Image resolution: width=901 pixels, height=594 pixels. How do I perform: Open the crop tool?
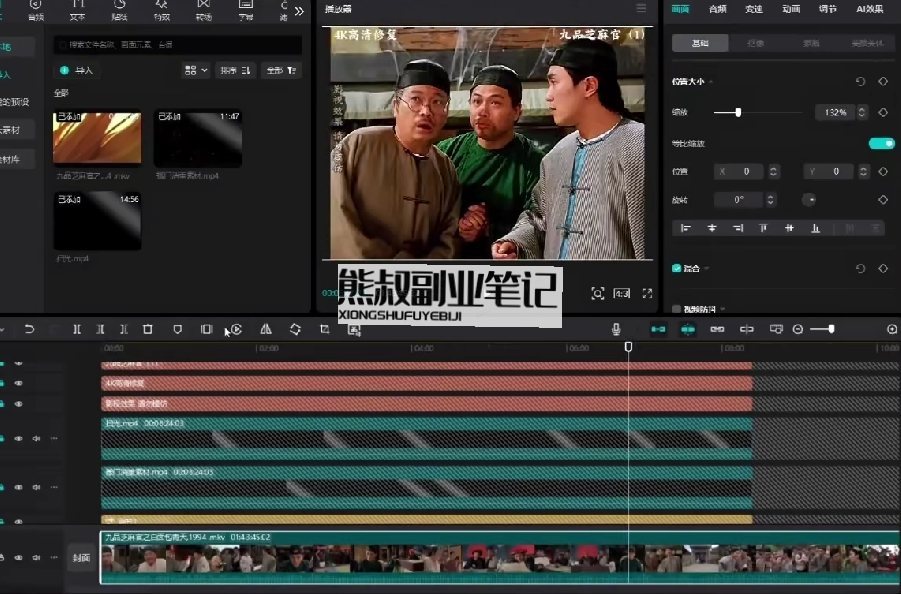tap(325, 329)
